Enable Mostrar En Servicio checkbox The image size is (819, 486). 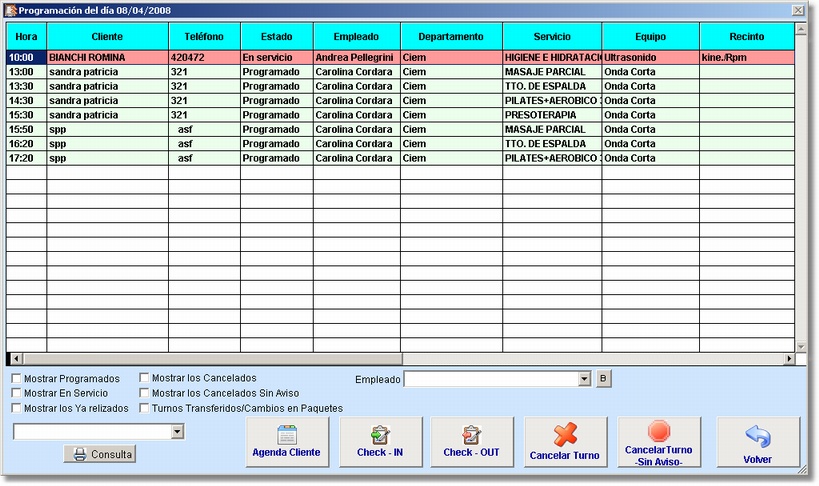pyautogui.click(x=16, y=393)
